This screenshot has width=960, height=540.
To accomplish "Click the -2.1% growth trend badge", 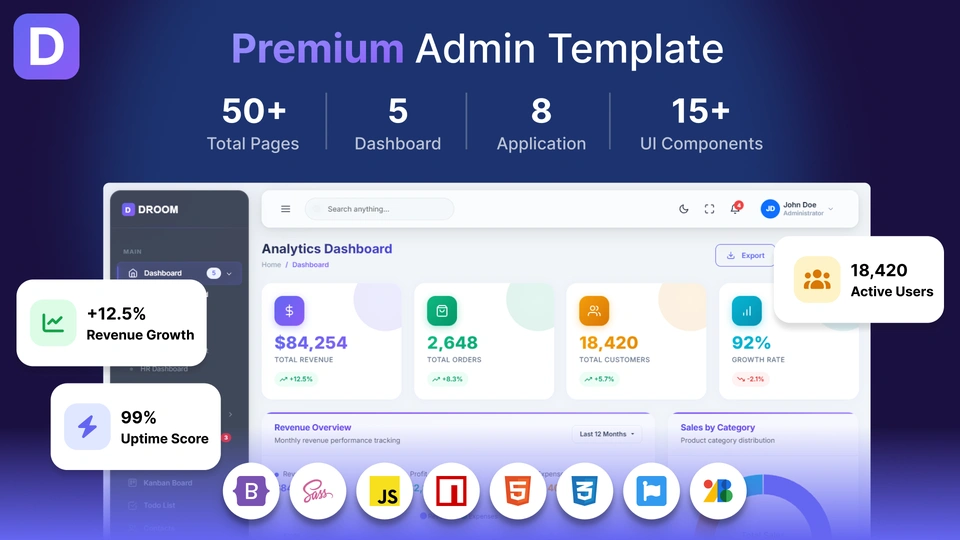I will tap(751, 379).
